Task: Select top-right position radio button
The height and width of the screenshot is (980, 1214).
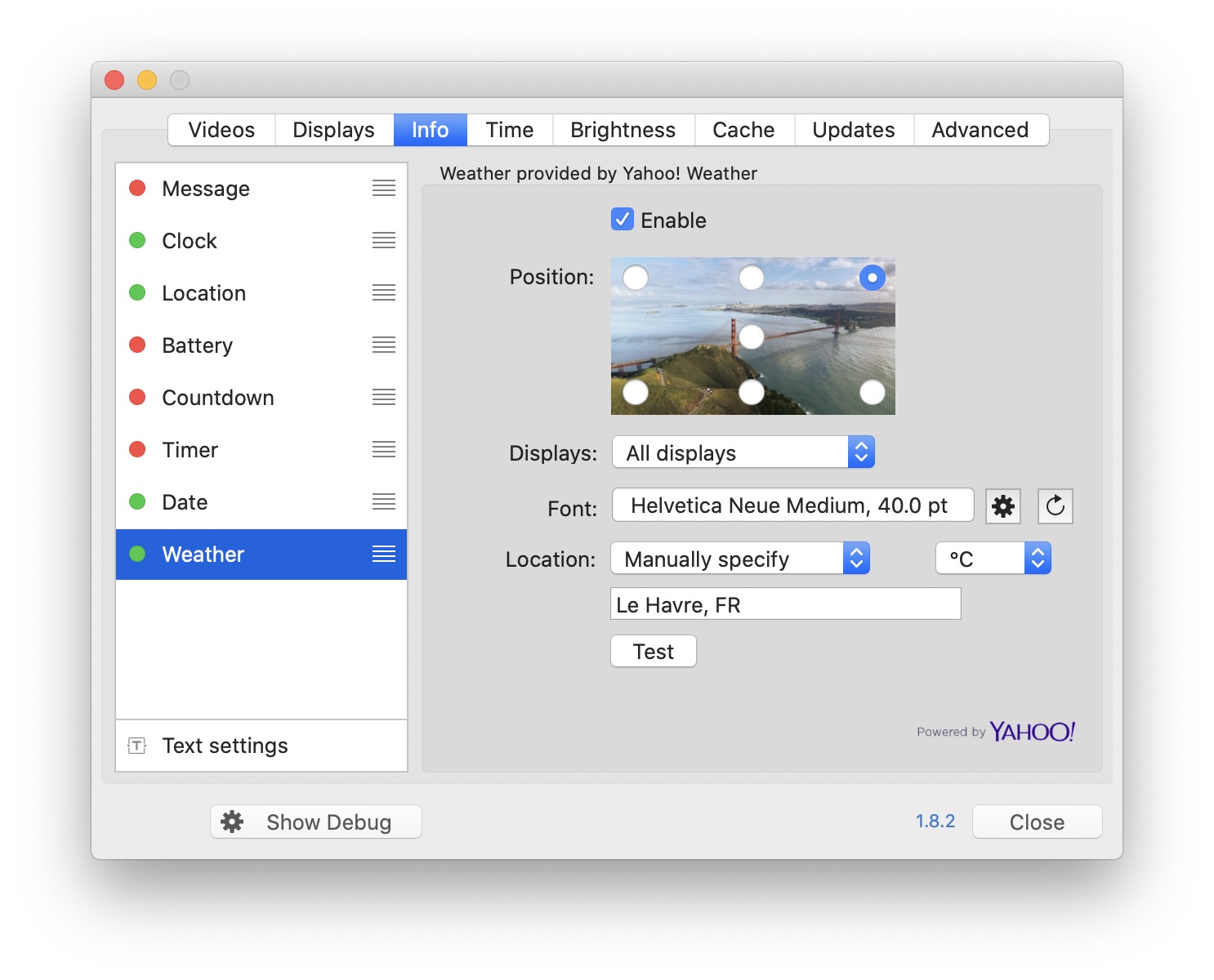Action: tap(873, 278)
